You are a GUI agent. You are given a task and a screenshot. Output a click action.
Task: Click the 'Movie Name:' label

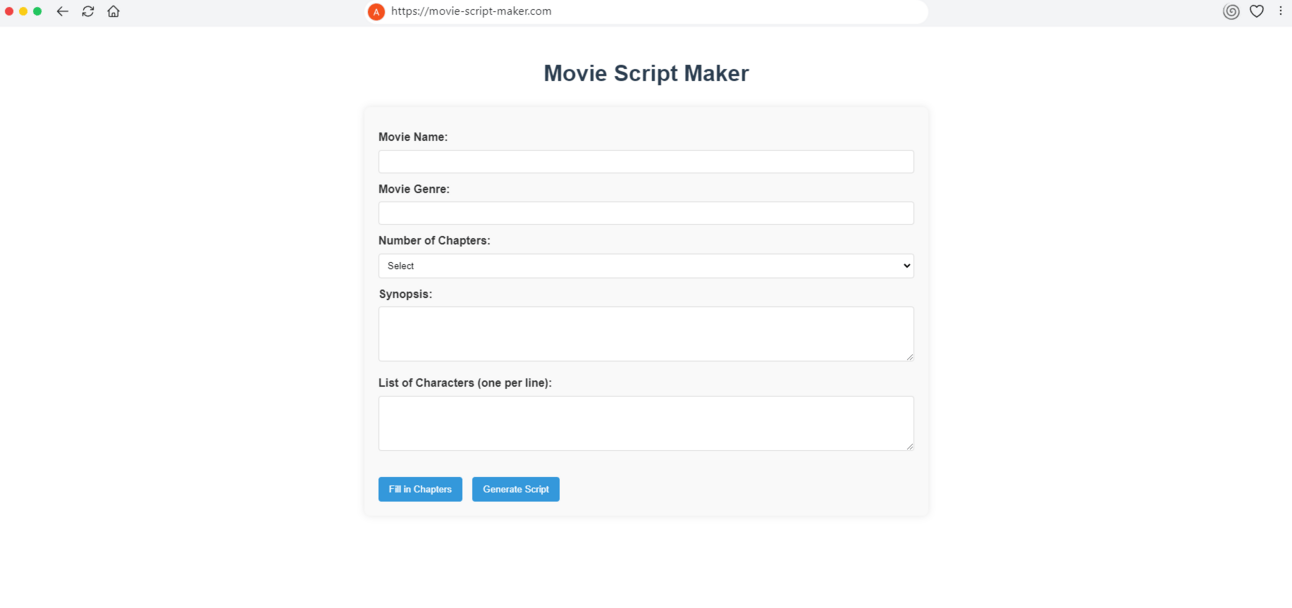(413, 137)
